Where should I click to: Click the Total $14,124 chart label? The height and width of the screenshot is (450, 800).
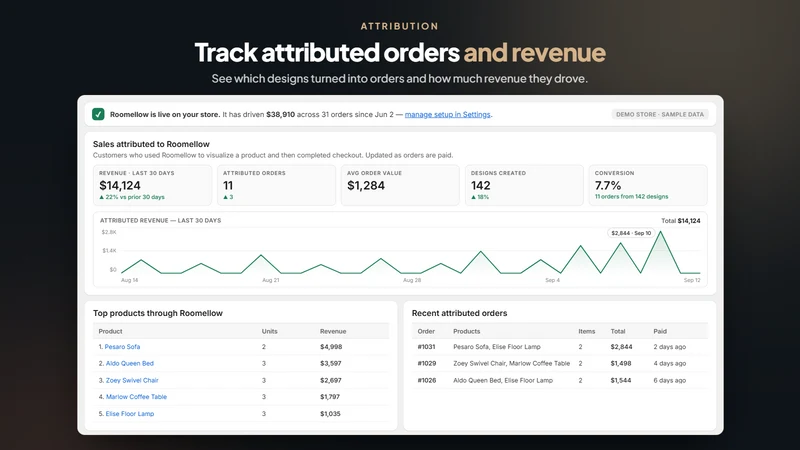[x=681, y=221]
